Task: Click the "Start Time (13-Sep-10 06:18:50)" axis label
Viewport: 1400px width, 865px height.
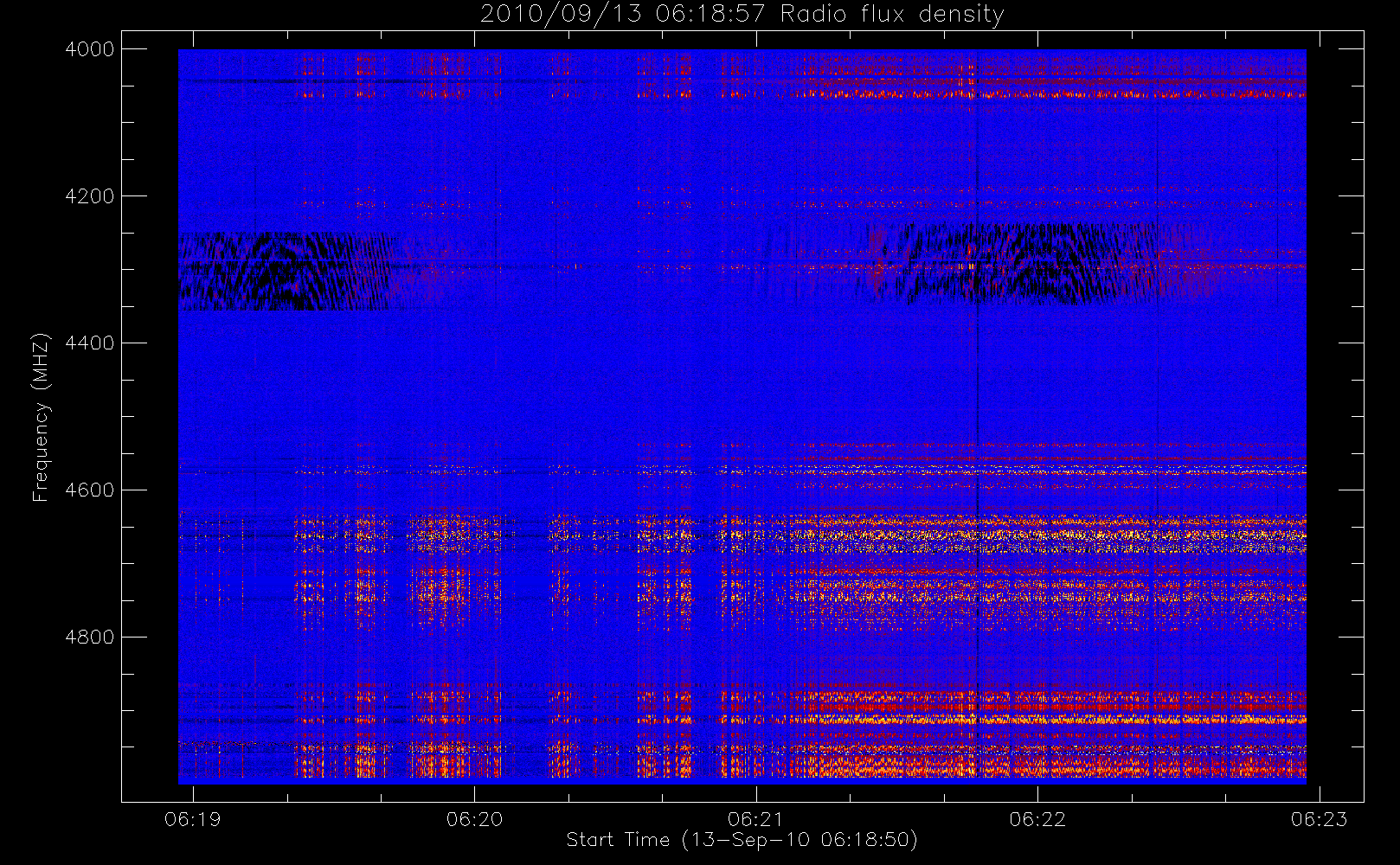Action: pyautogui.click(x=742, y=840)
